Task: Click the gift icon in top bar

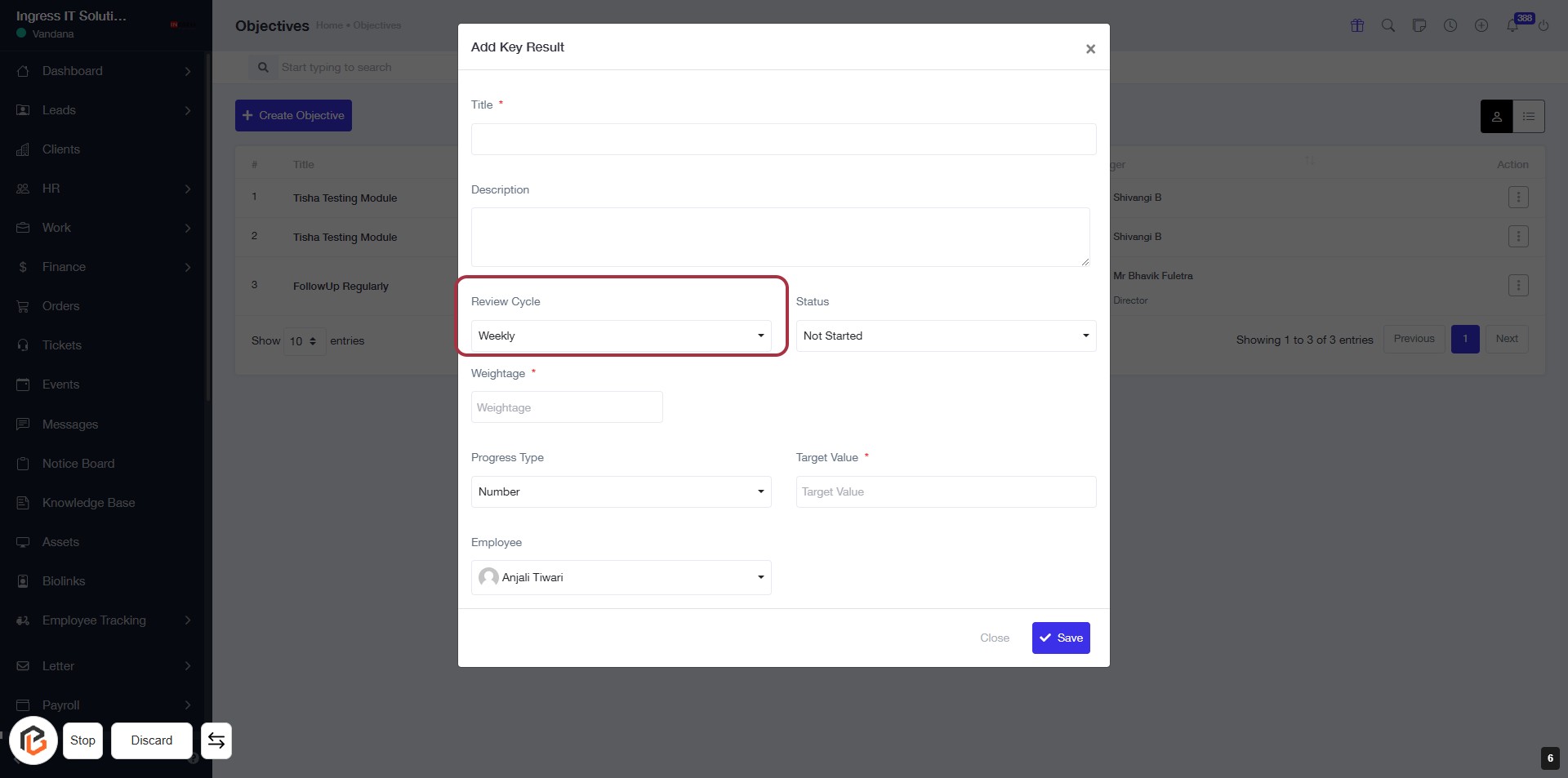Action: click(1357, 25)
